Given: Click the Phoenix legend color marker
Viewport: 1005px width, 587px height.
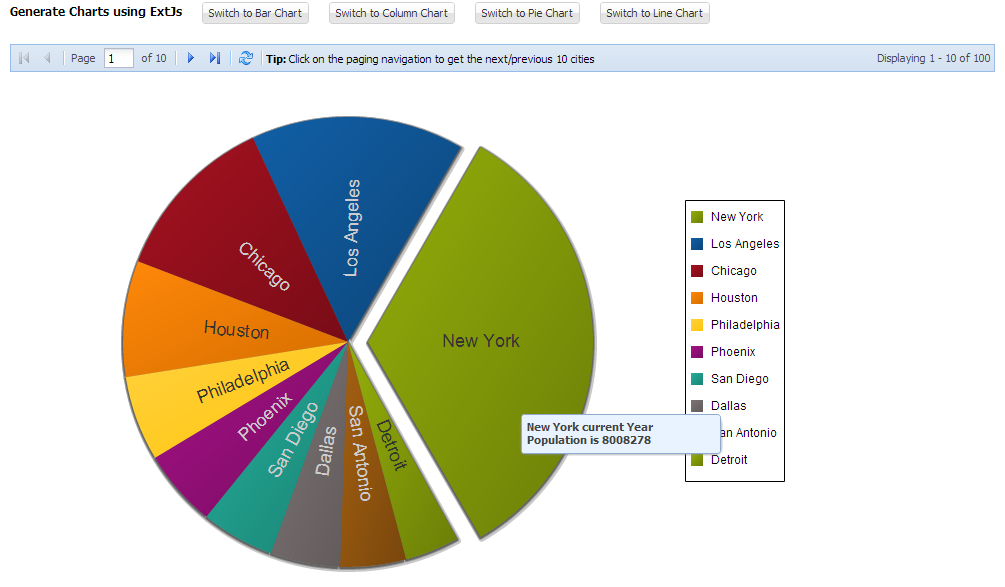Looking at the screenshot, I should tap(696, 351).
